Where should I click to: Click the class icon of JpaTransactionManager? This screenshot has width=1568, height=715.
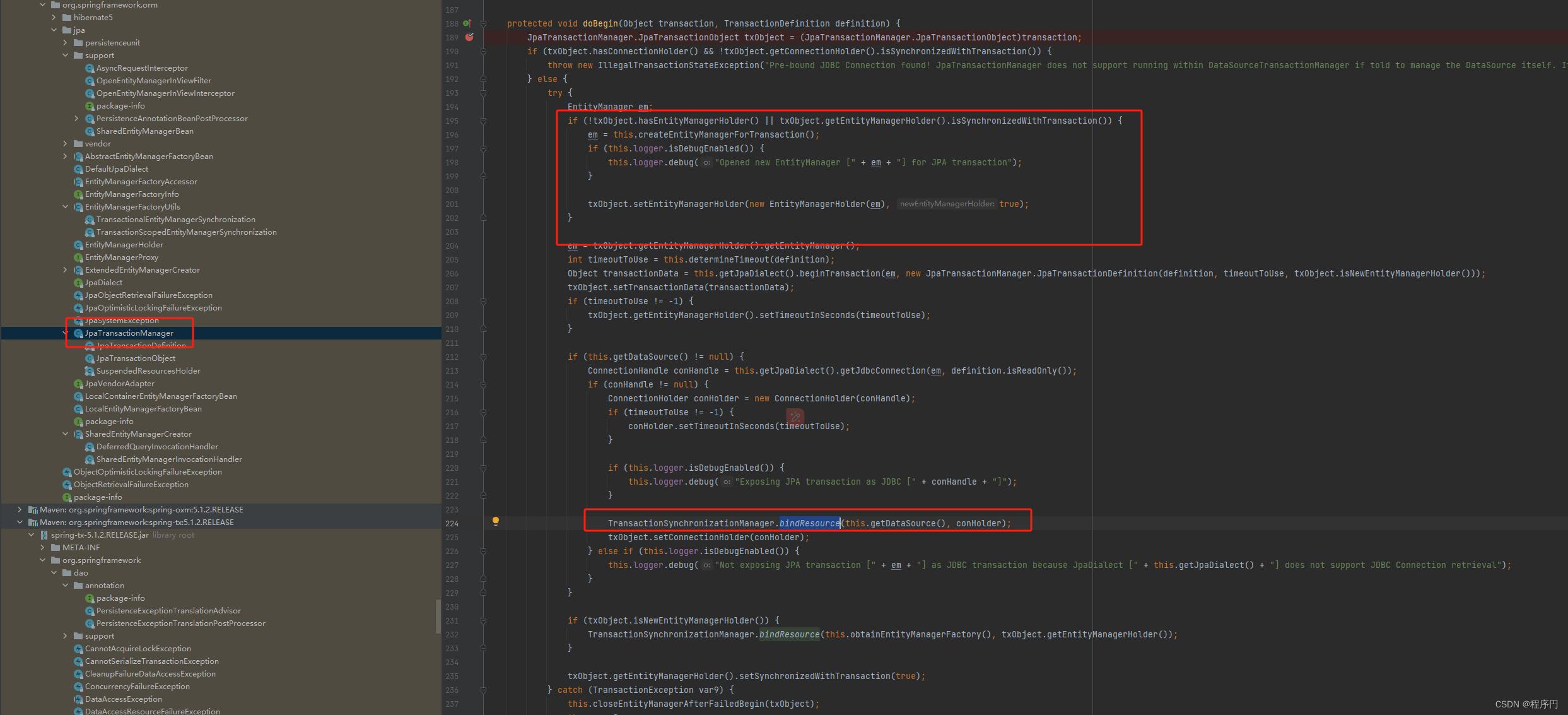tap(78, 333)
